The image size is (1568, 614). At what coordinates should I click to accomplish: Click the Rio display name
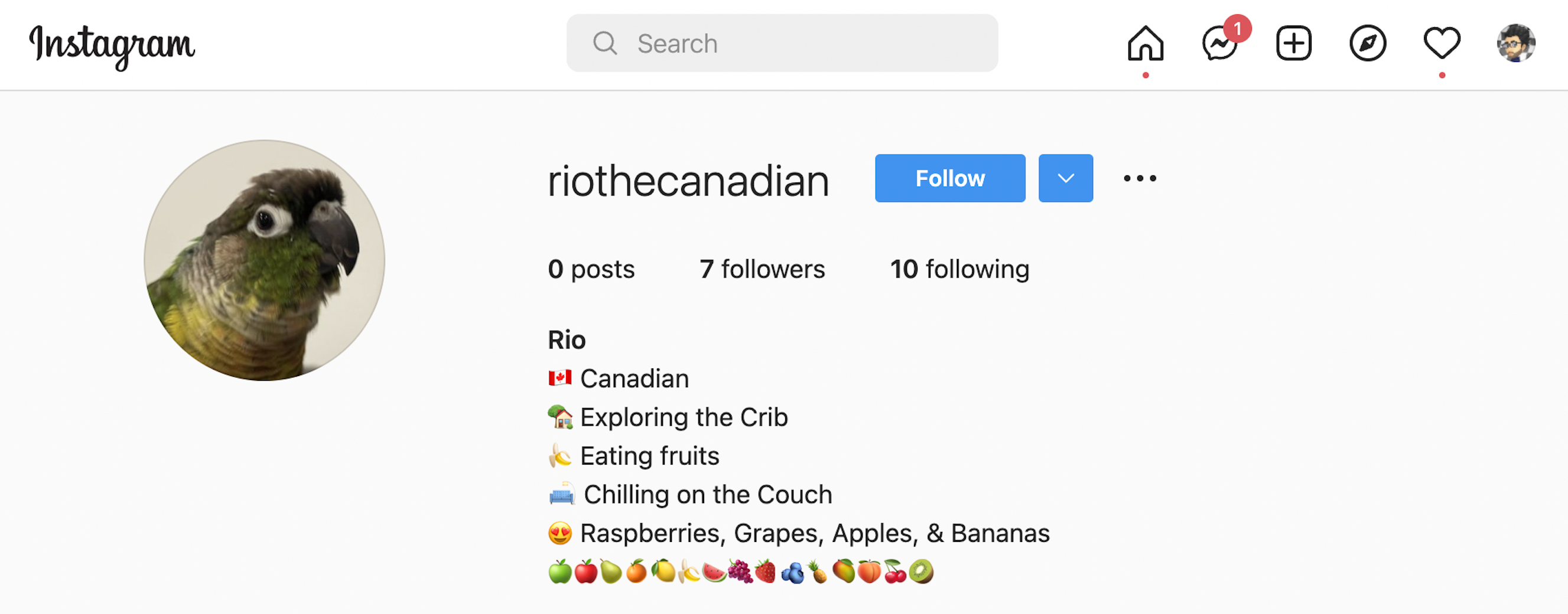coord(567,339)
